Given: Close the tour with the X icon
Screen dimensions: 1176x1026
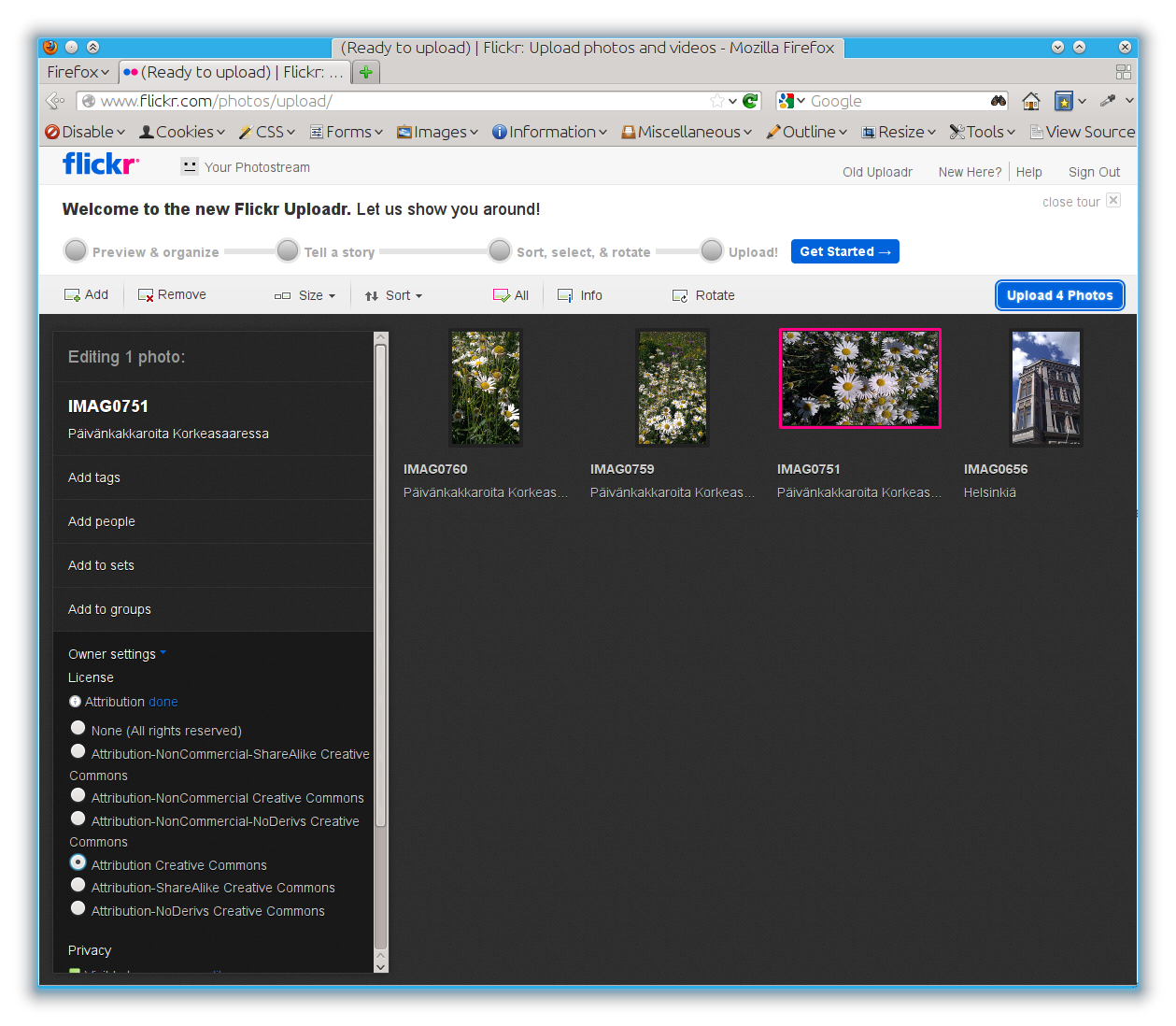Looking at the screenshot, I should [x=1113, y=200].
